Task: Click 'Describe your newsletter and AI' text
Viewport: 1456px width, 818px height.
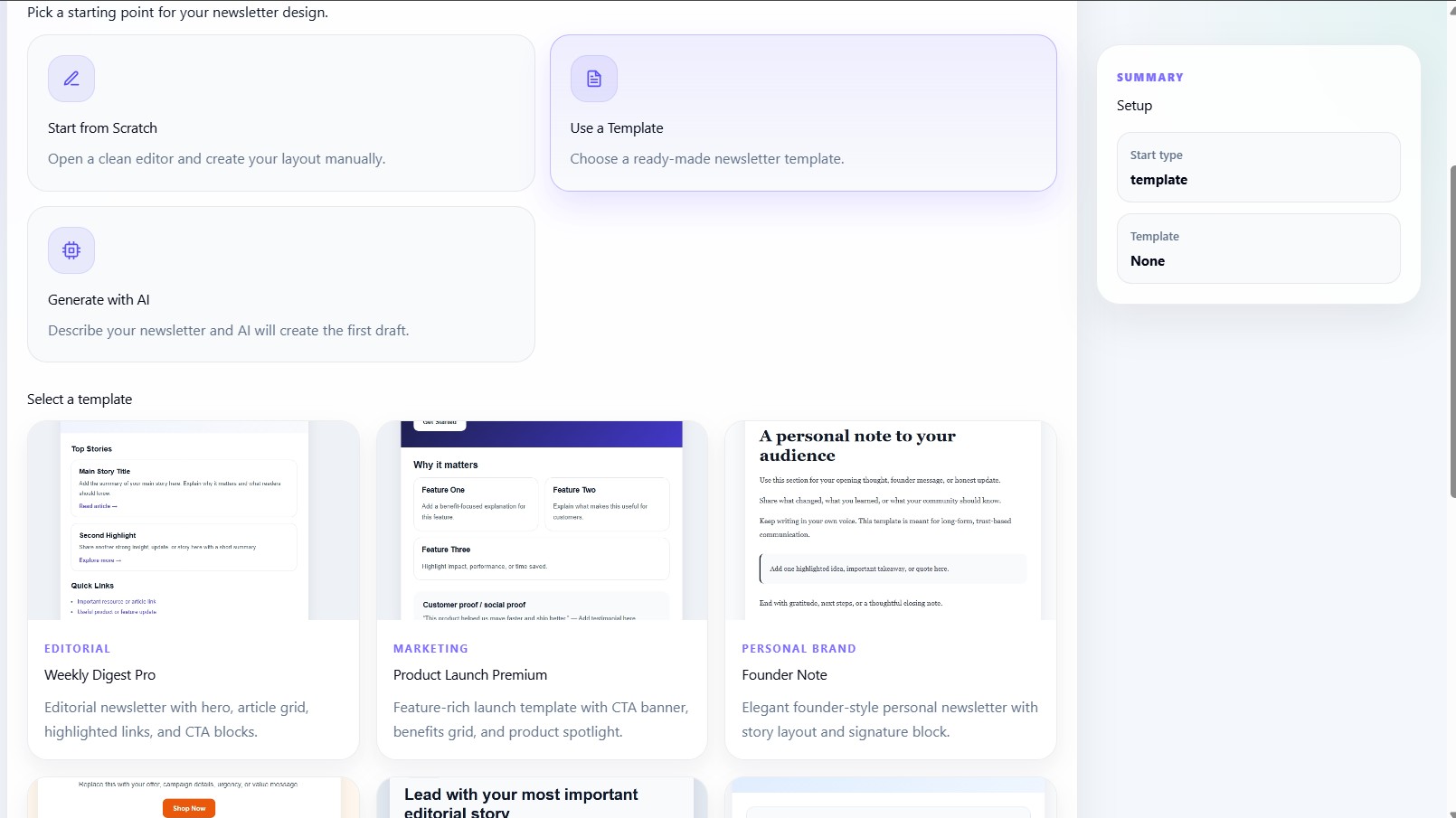Action: coord(229,331)
